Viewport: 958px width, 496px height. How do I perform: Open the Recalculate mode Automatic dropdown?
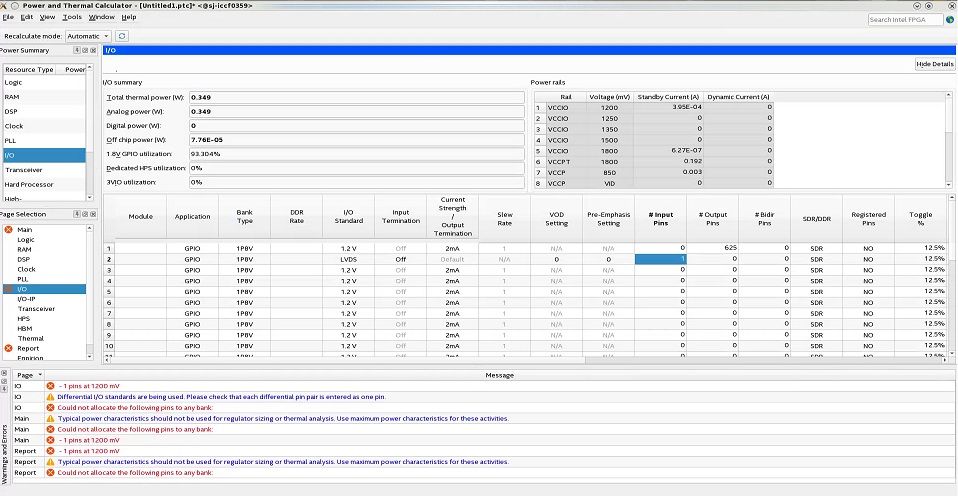tap(89, 36)
